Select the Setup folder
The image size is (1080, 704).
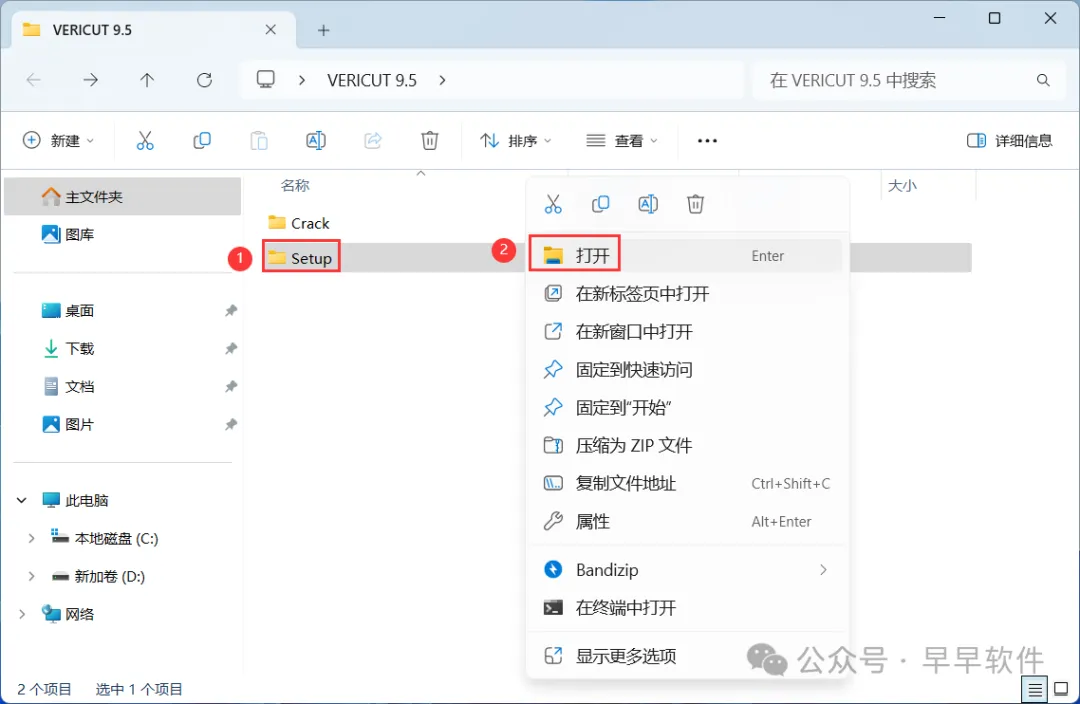click(x=300, y=258)
